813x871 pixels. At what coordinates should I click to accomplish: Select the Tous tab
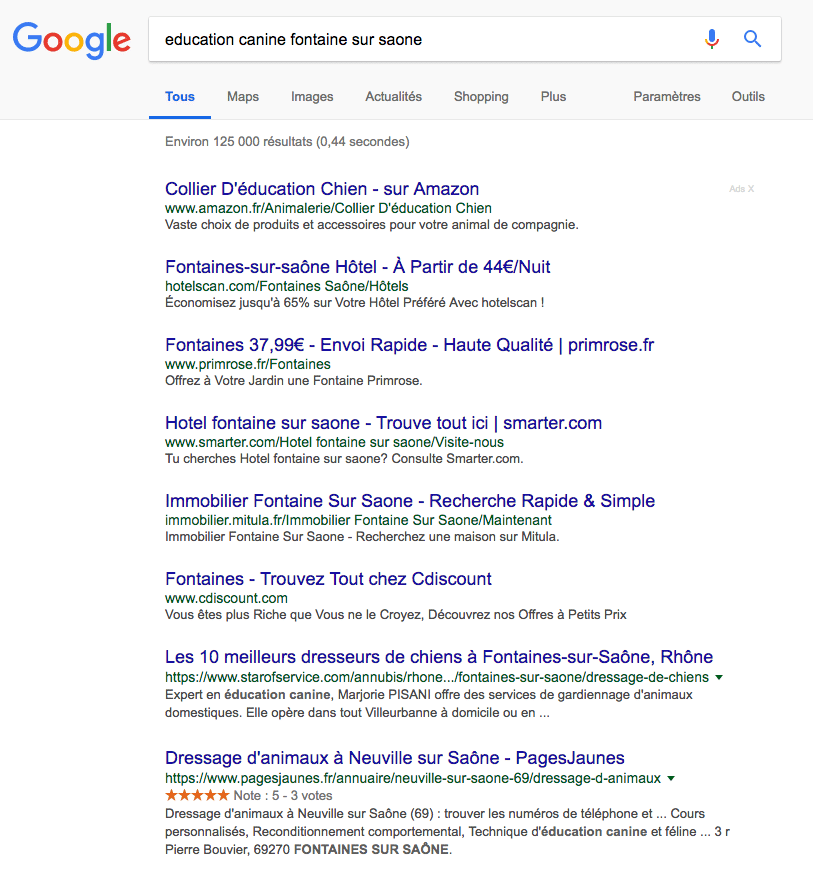pos(180,97)
